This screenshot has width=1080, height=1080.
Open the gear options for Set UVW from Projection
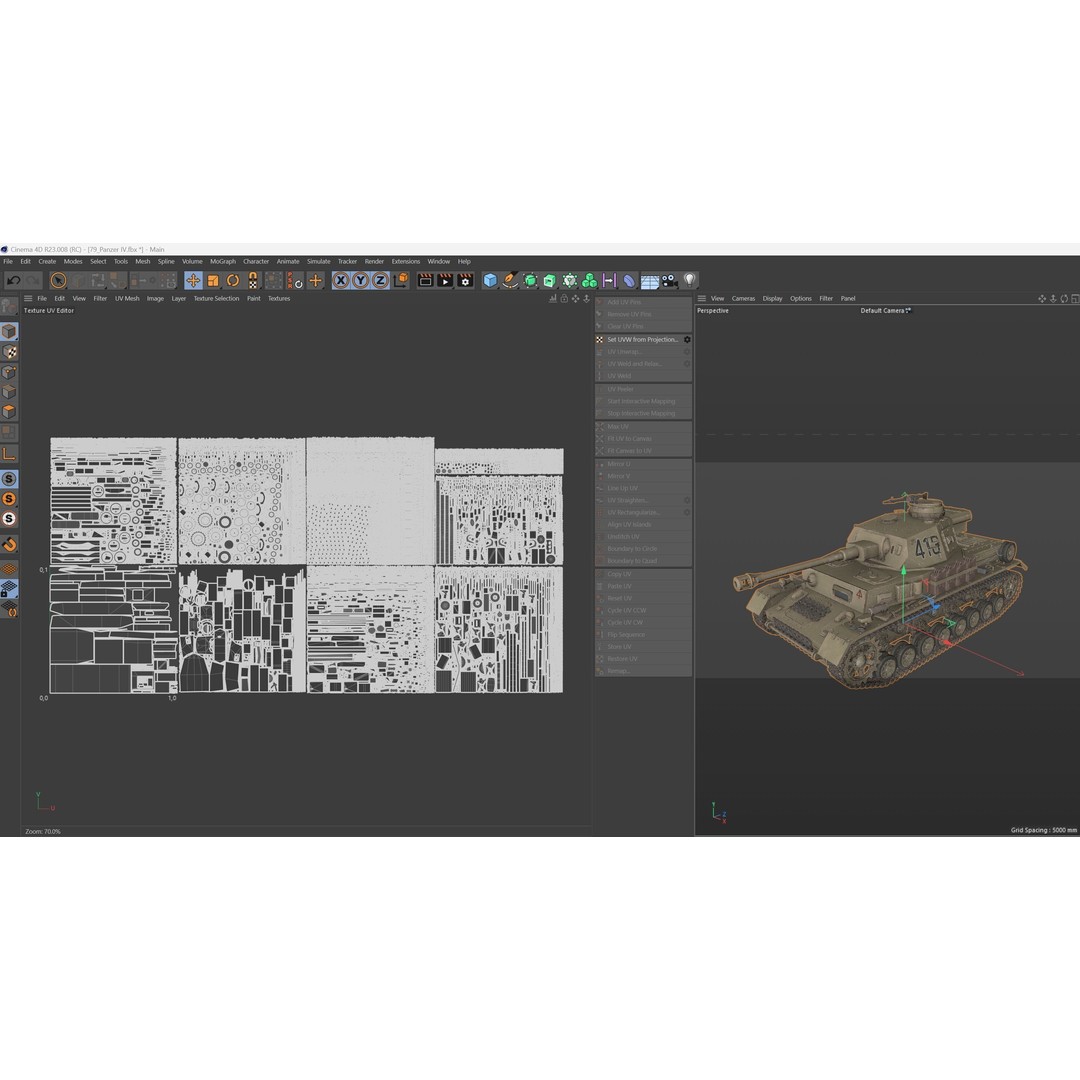[x=687, y=339]
